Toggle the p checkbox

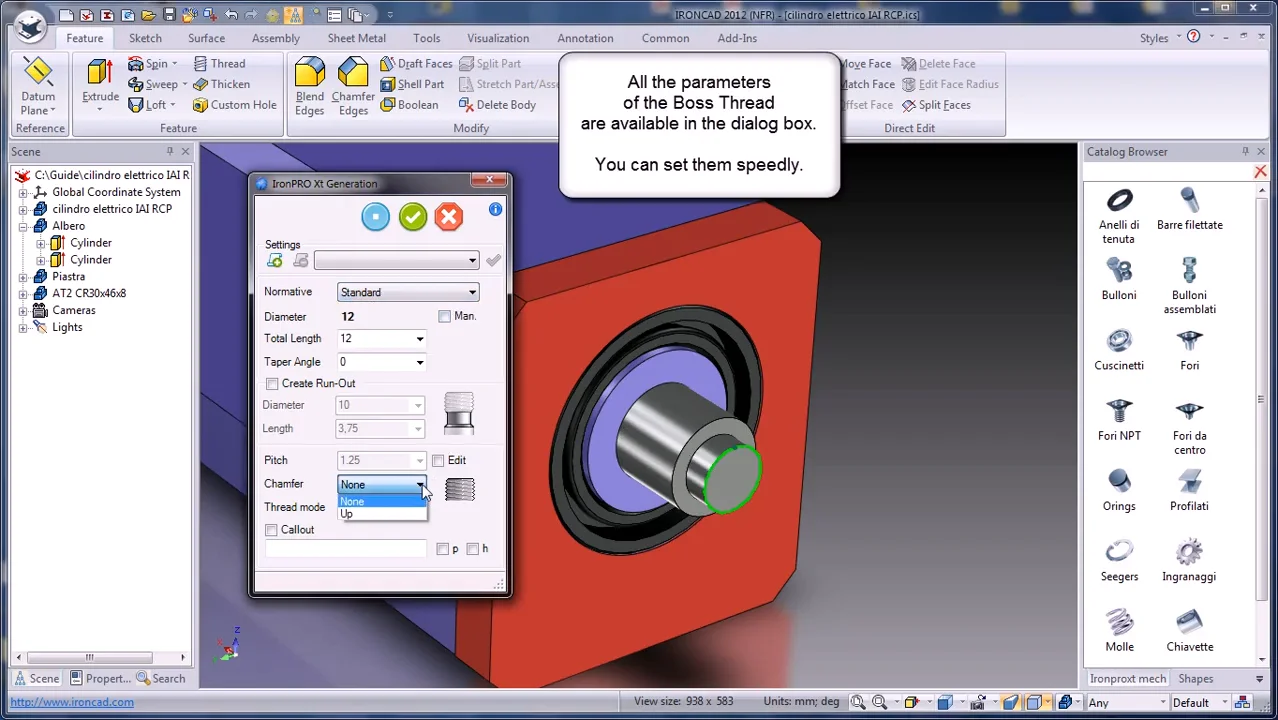tap(443, 549)
